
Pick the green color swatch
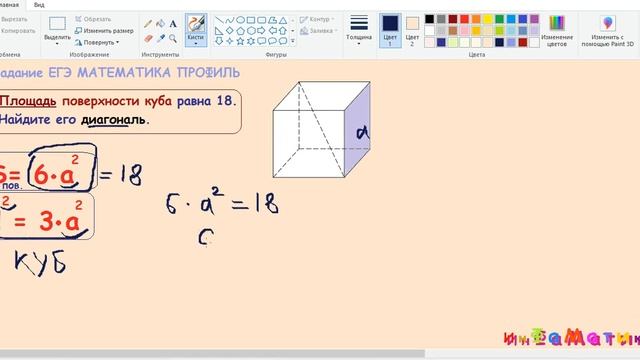(500, 19)
